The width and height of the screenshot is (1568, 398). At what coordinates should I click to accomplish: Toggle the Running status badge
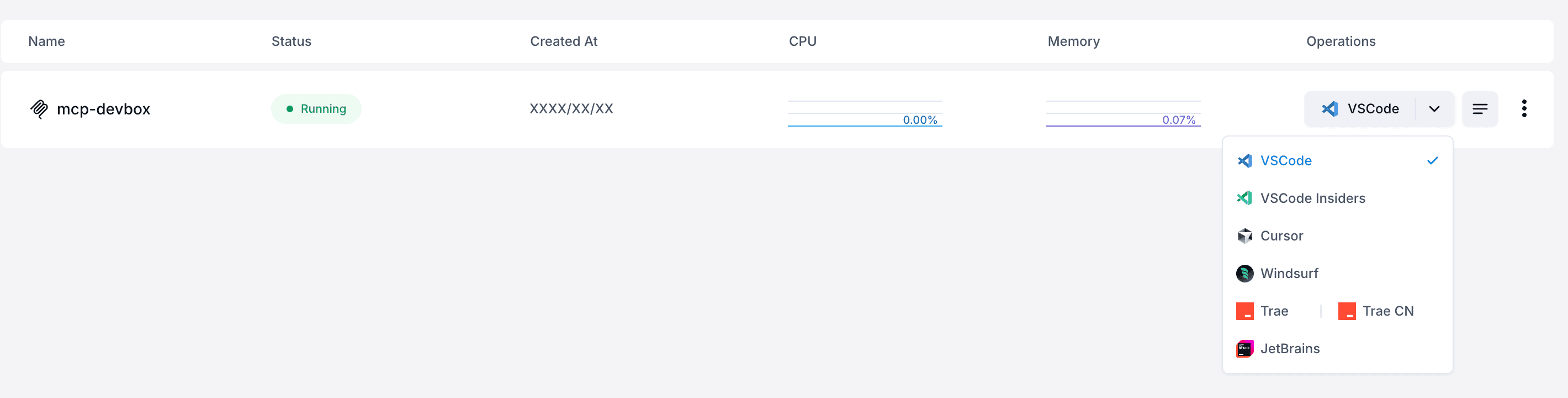(x=316, y=108)
